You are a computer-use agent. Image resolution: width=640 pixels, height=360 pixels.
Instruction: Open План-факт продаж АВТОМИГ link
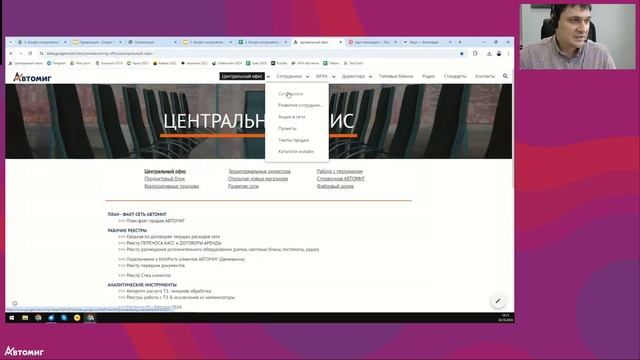click(156, 221)
